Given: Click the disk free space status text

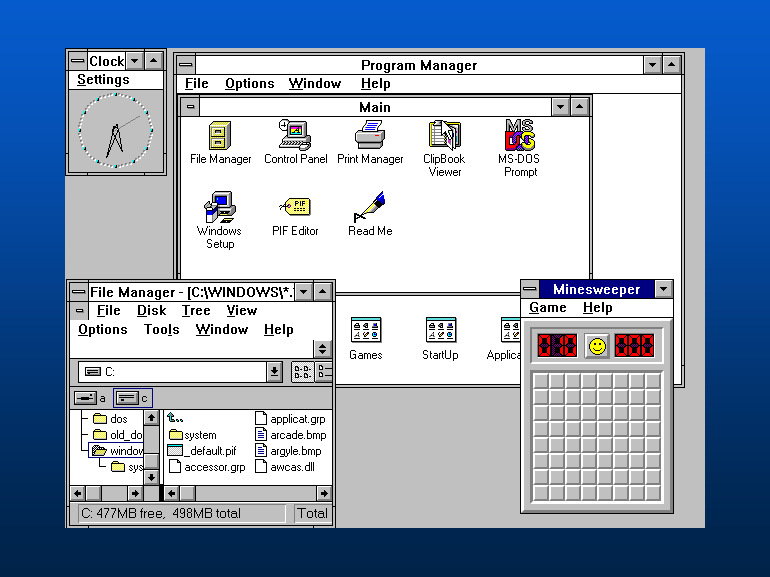Looking at the screenshot, I should [161, 513].
